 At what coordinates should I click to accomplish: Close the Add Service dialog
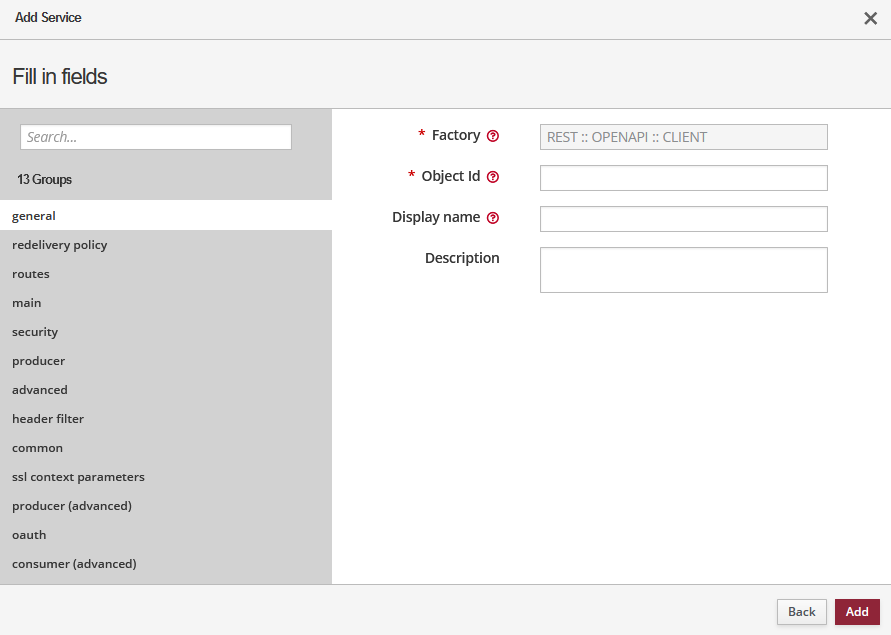(870, 18)
